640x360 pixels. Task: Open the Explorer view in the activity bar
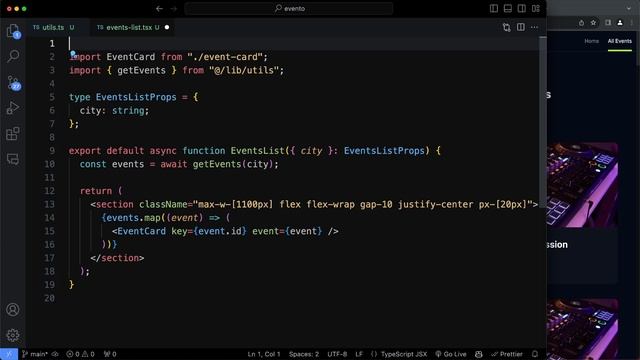click(x=13, y=31)
